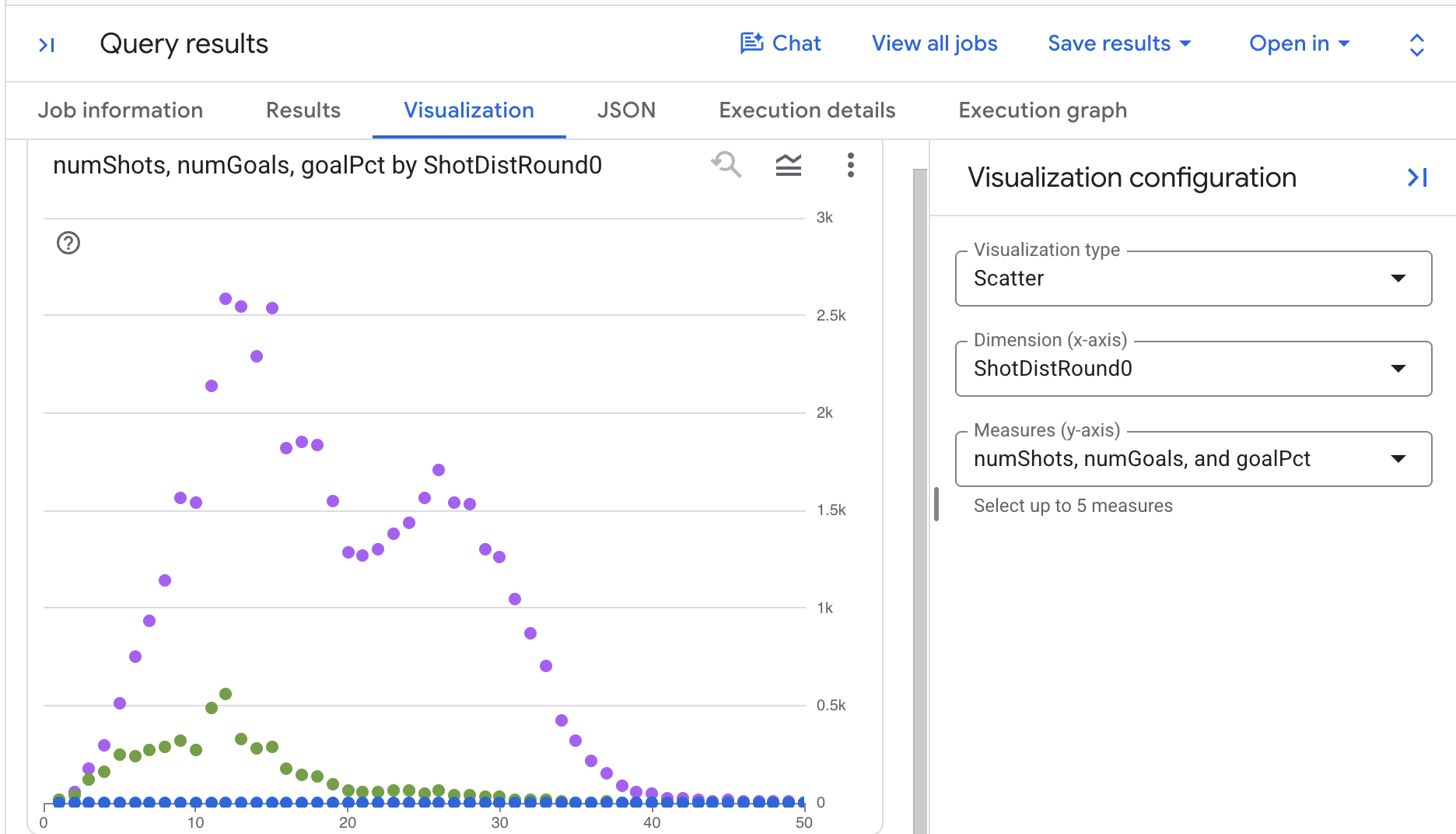Open the Chat assistant icon
This screenshot has width=1456, height=834.
coord(751,44)
